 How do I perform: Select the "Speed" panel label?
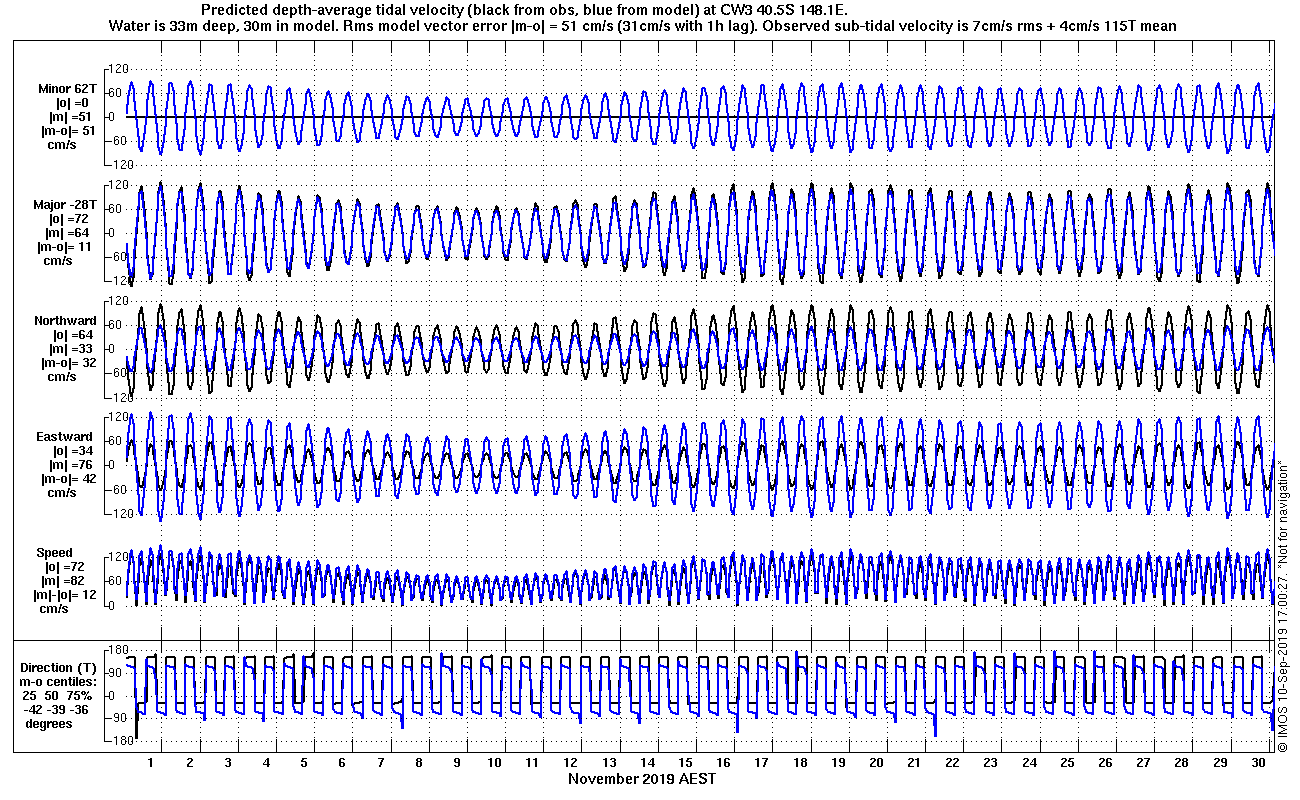click(x=55, y=553)
